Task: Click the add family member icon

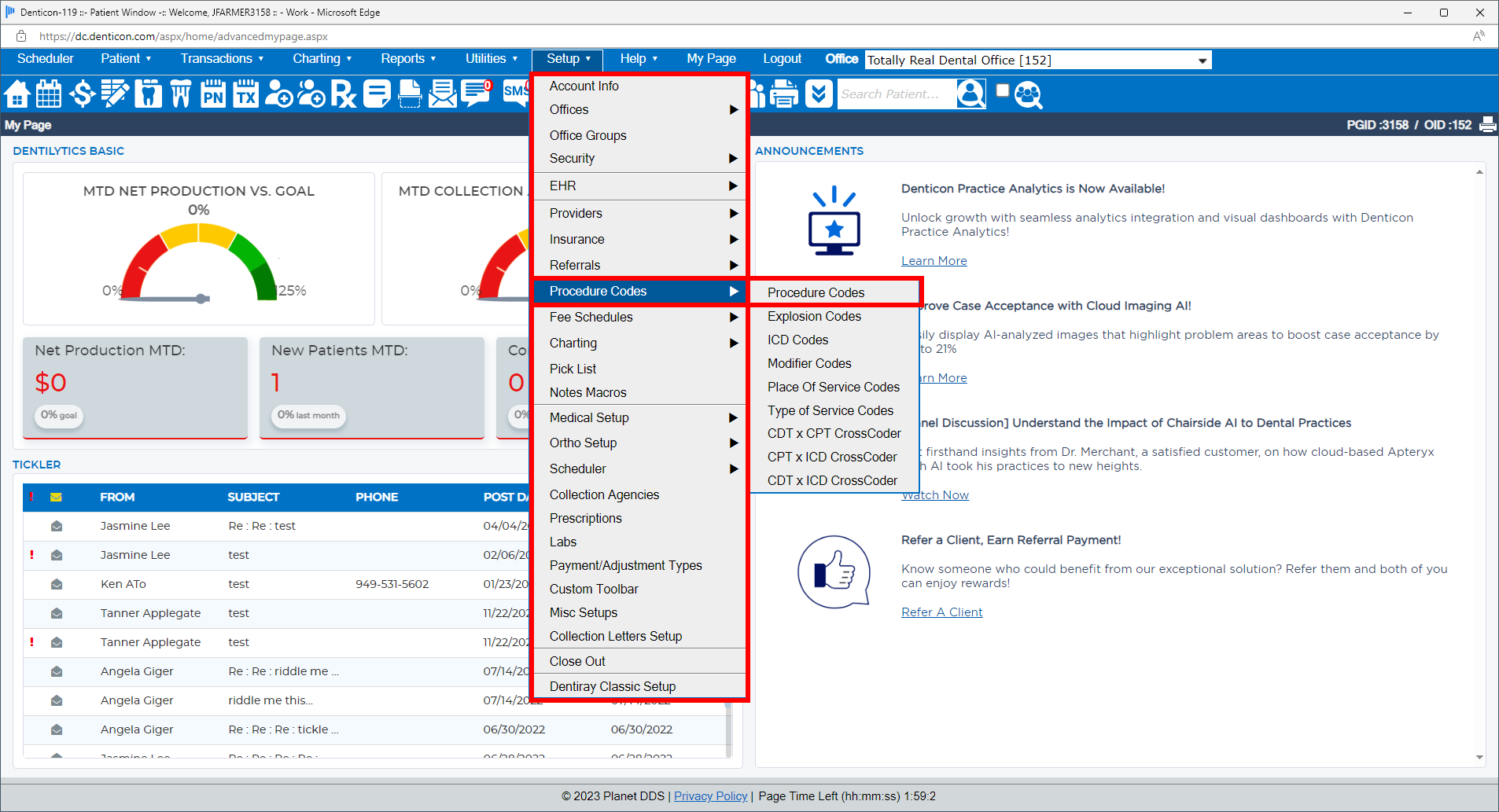Action: point(311,94)
